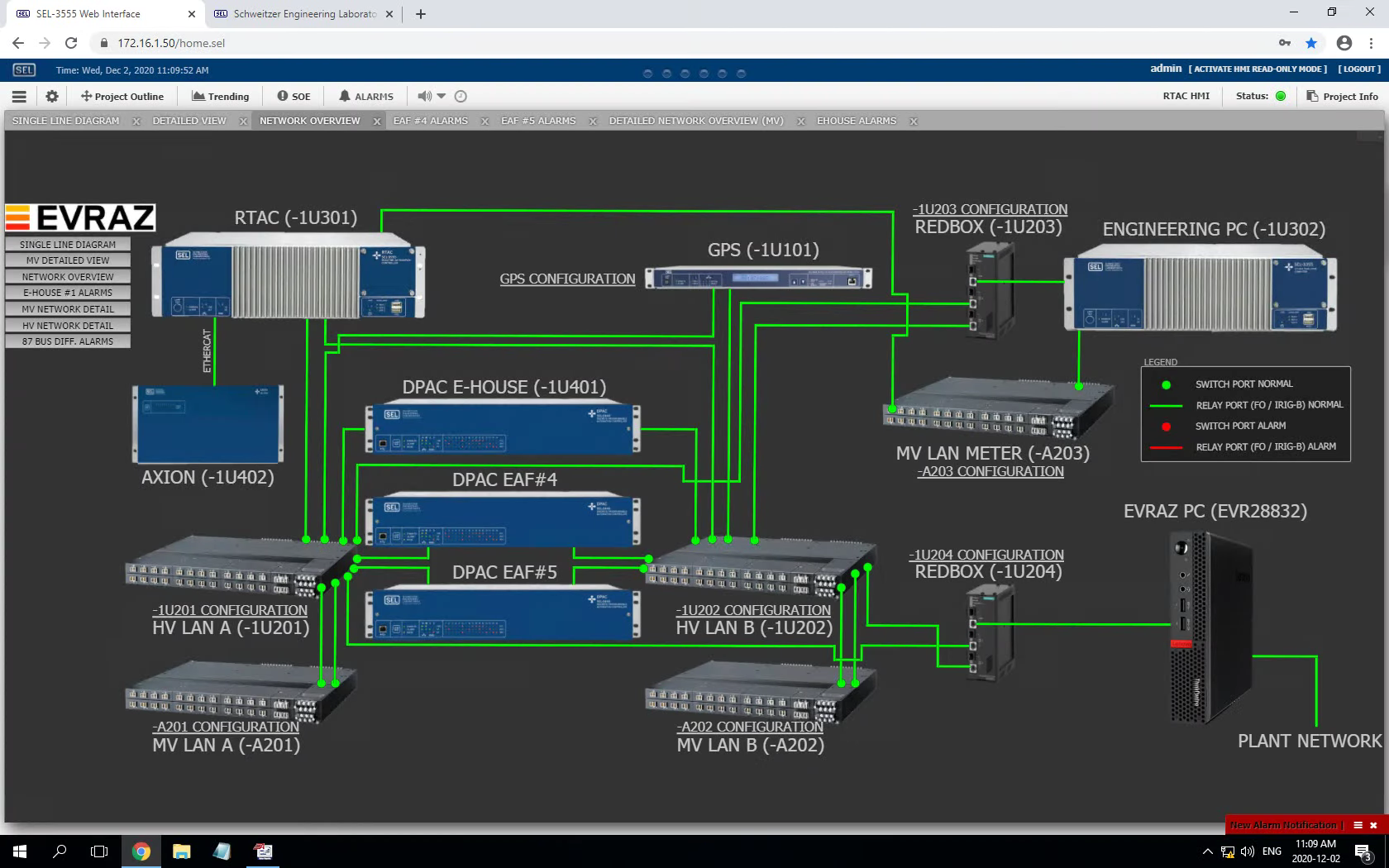Click the EVRAZ logo
Viewport: 1389px width, 868px height.
click(x=80, y=217)
